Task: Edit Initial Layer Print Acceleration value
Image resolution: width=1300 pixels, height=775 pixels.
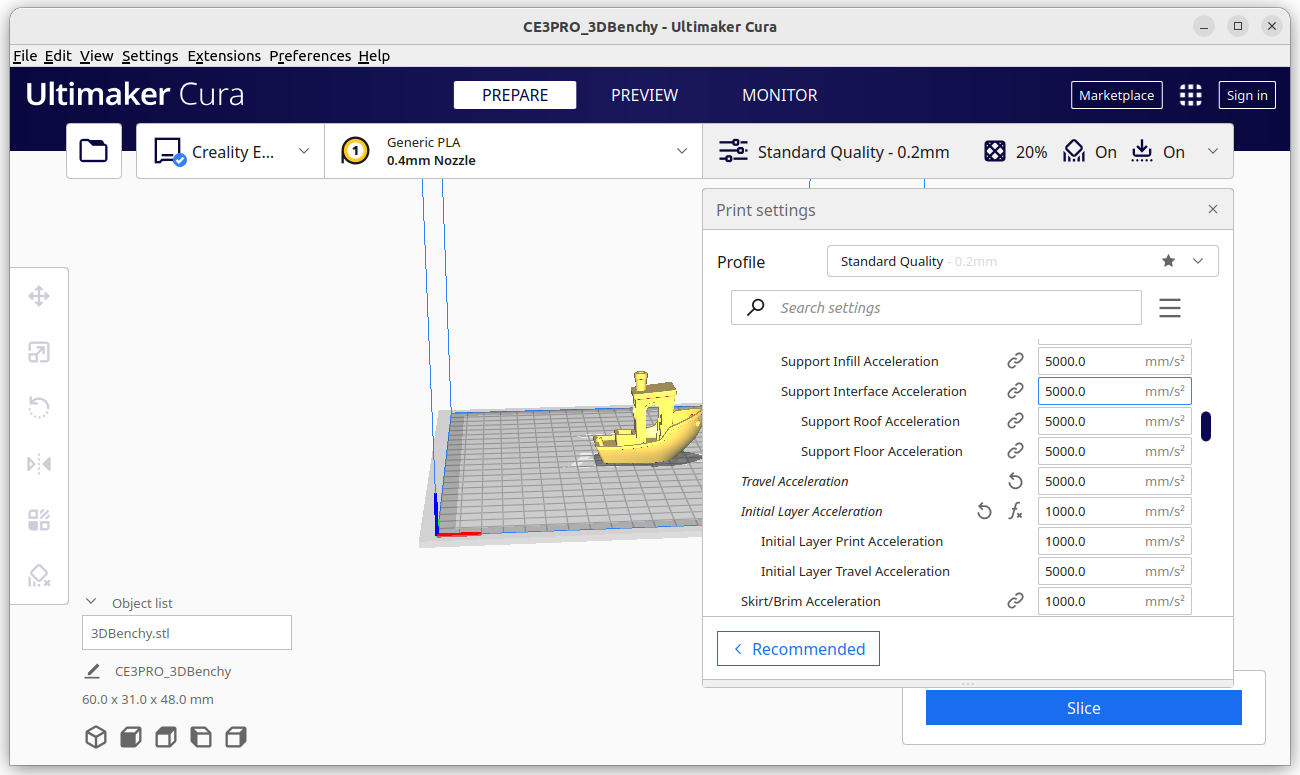Action: pyautogui.click(x=1115, y=541)
